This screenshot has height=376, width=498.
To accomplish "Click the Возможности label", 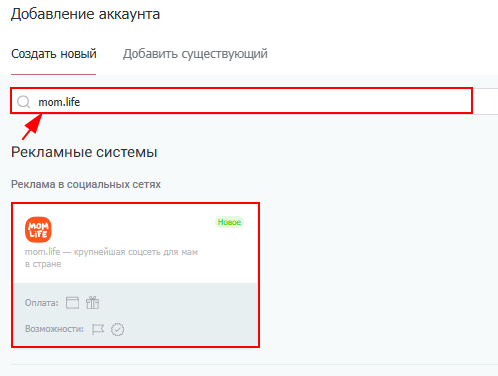I will [x=54, y=329].
